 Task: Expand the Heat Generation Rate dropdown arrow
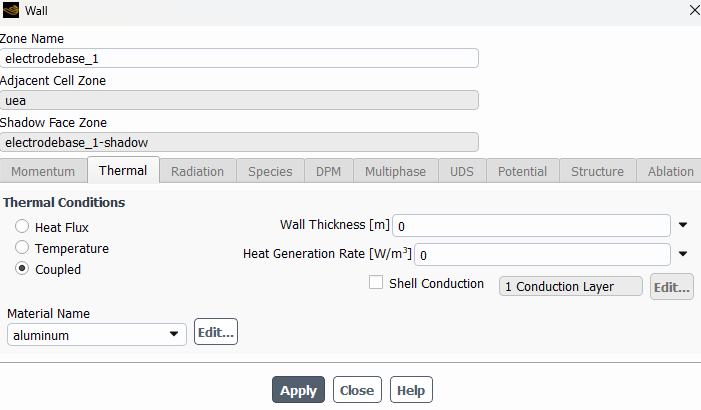pyautogui.click(x=684, y=254)
